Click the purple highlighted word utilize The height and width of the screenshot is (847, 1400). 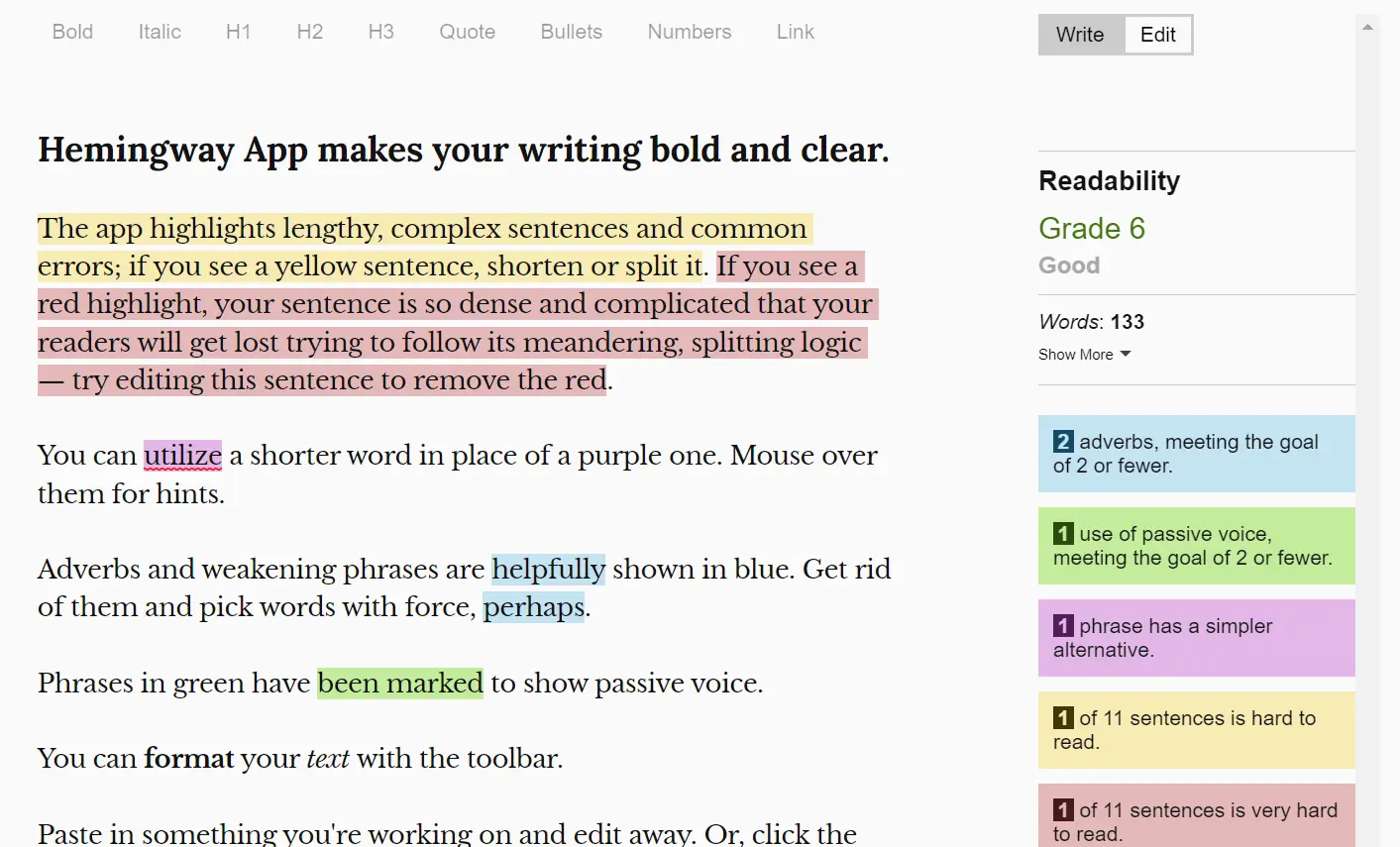pyautogui.click(x=182, y=456)
